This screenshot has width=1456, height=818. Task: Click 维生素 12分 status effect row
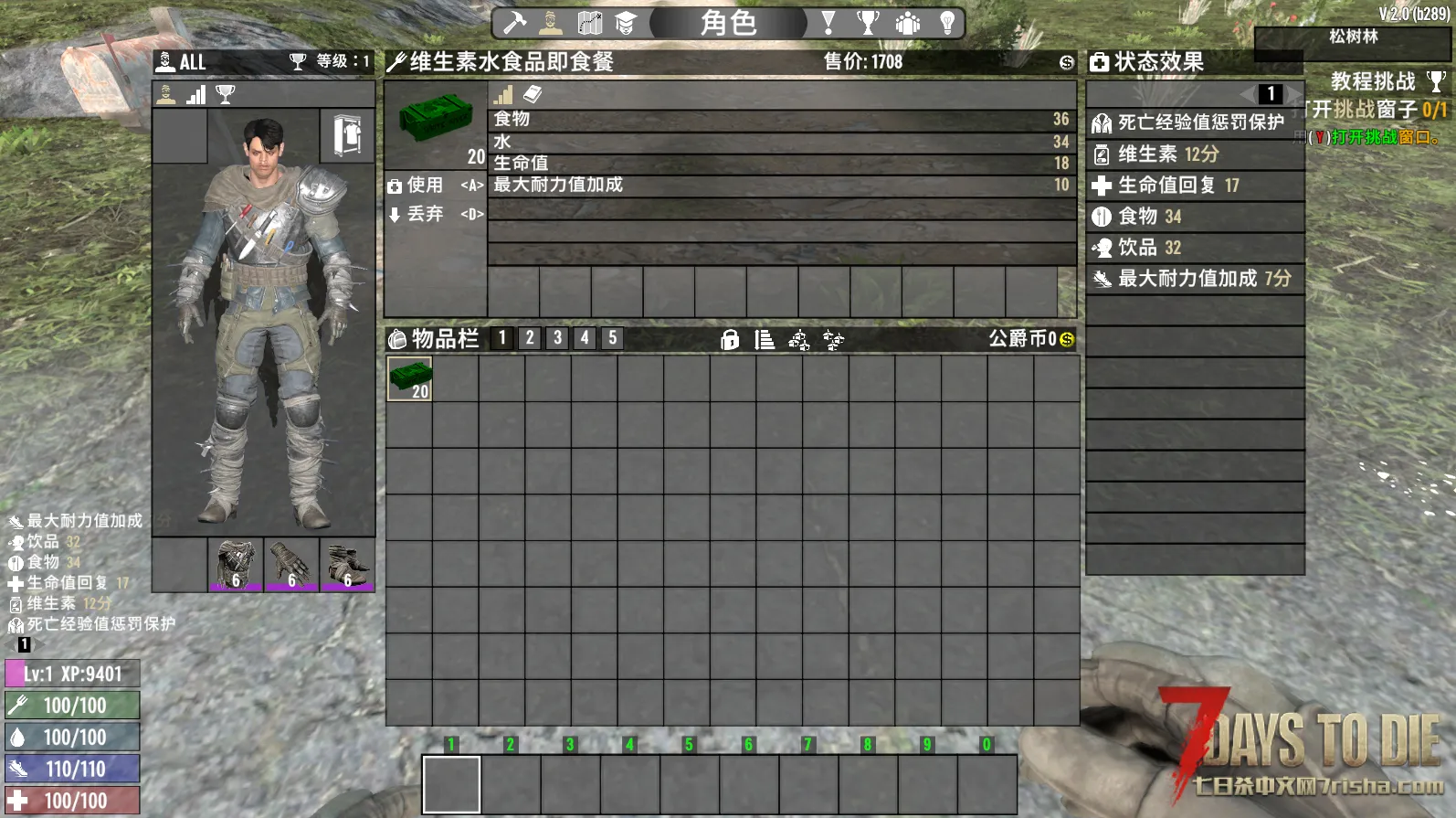point(1195,154)
